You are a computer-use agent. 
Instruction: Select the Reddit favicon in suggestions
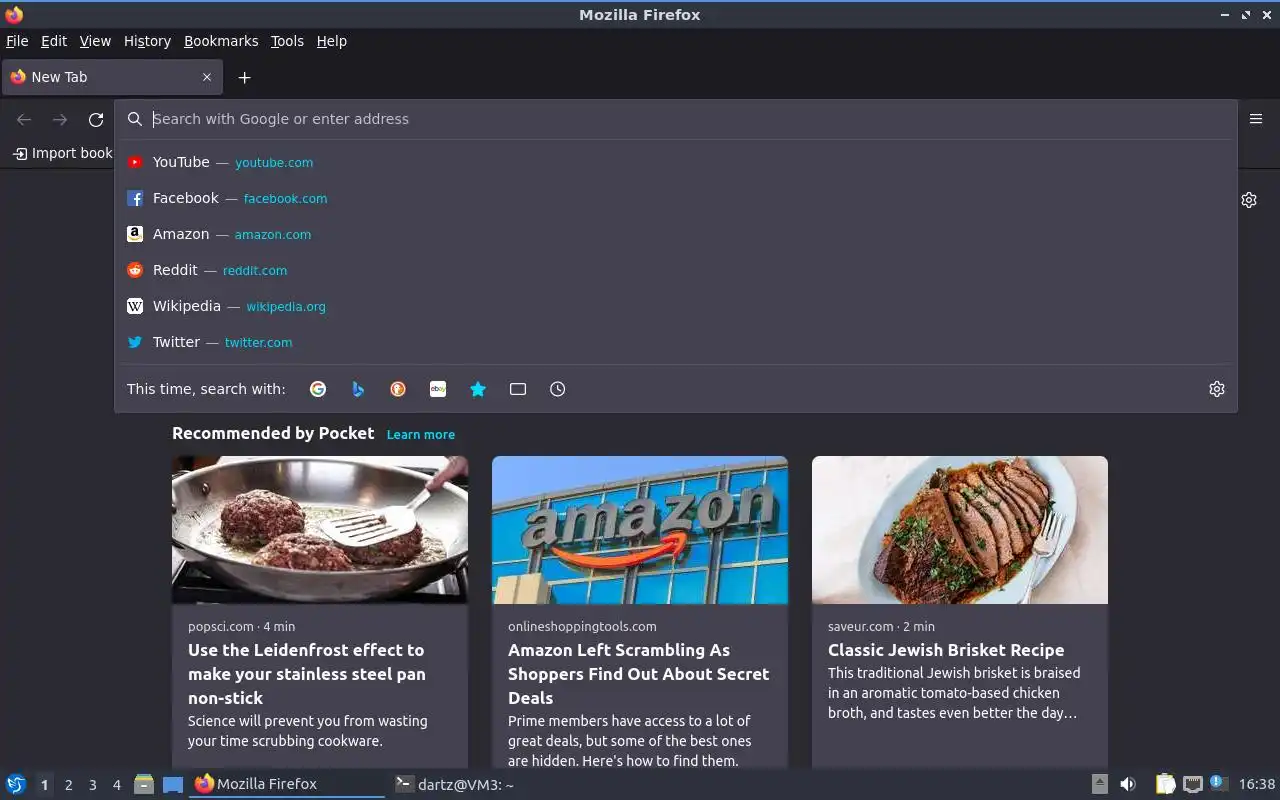(135, 270)
